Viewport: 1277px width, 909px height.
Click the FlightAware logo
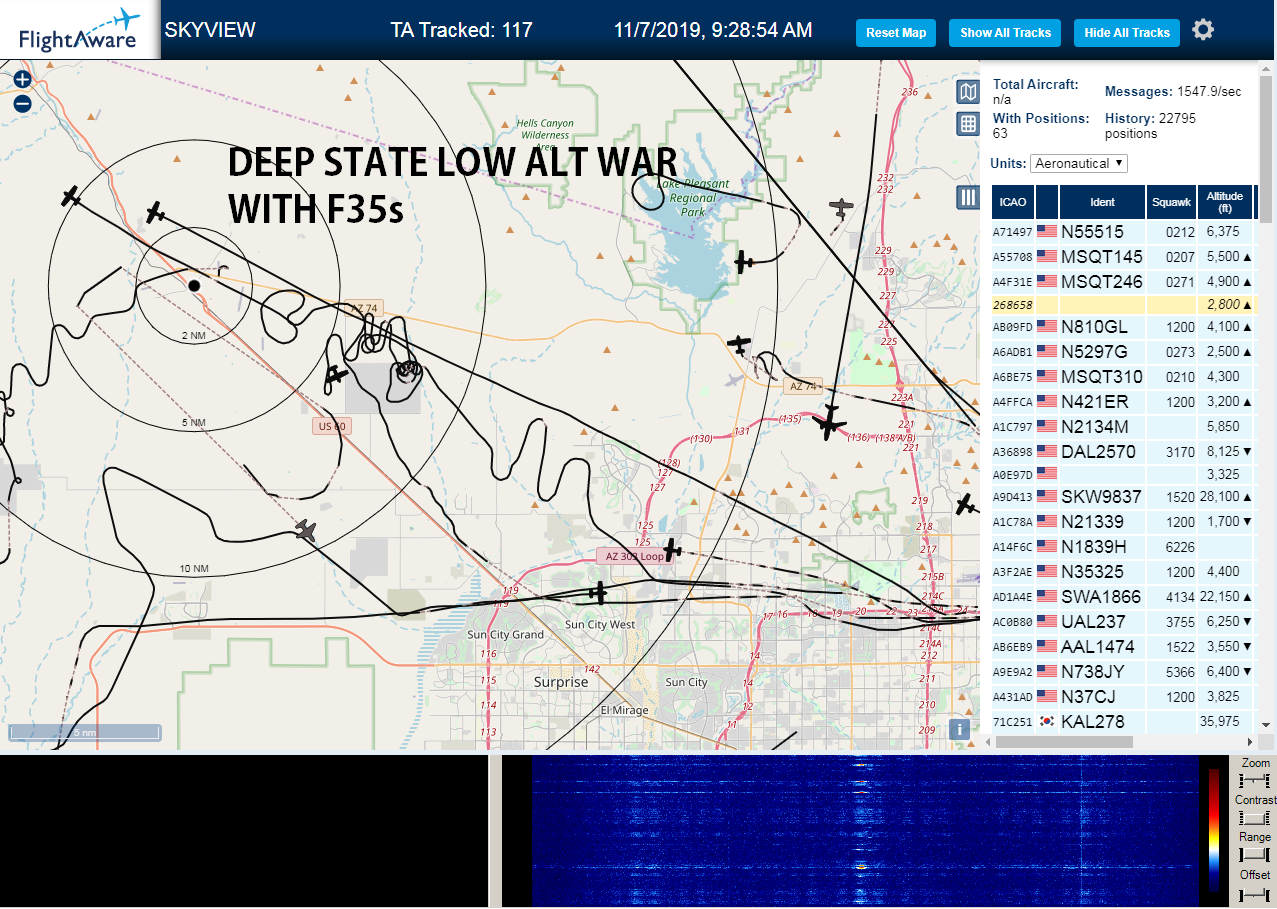[79, 30]
